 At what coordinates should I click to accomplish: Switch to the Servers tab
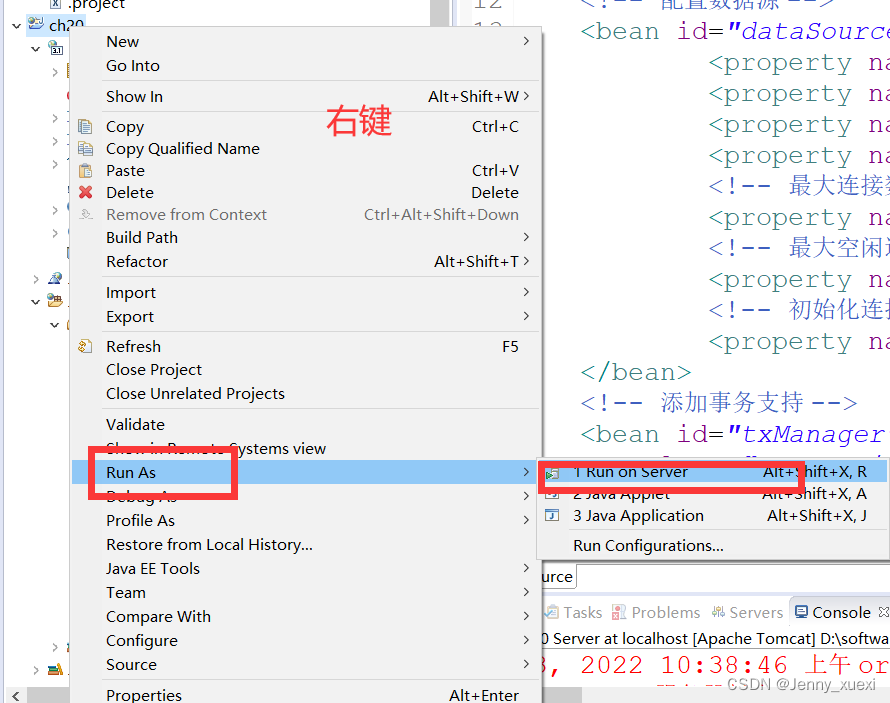pos(748,613)
